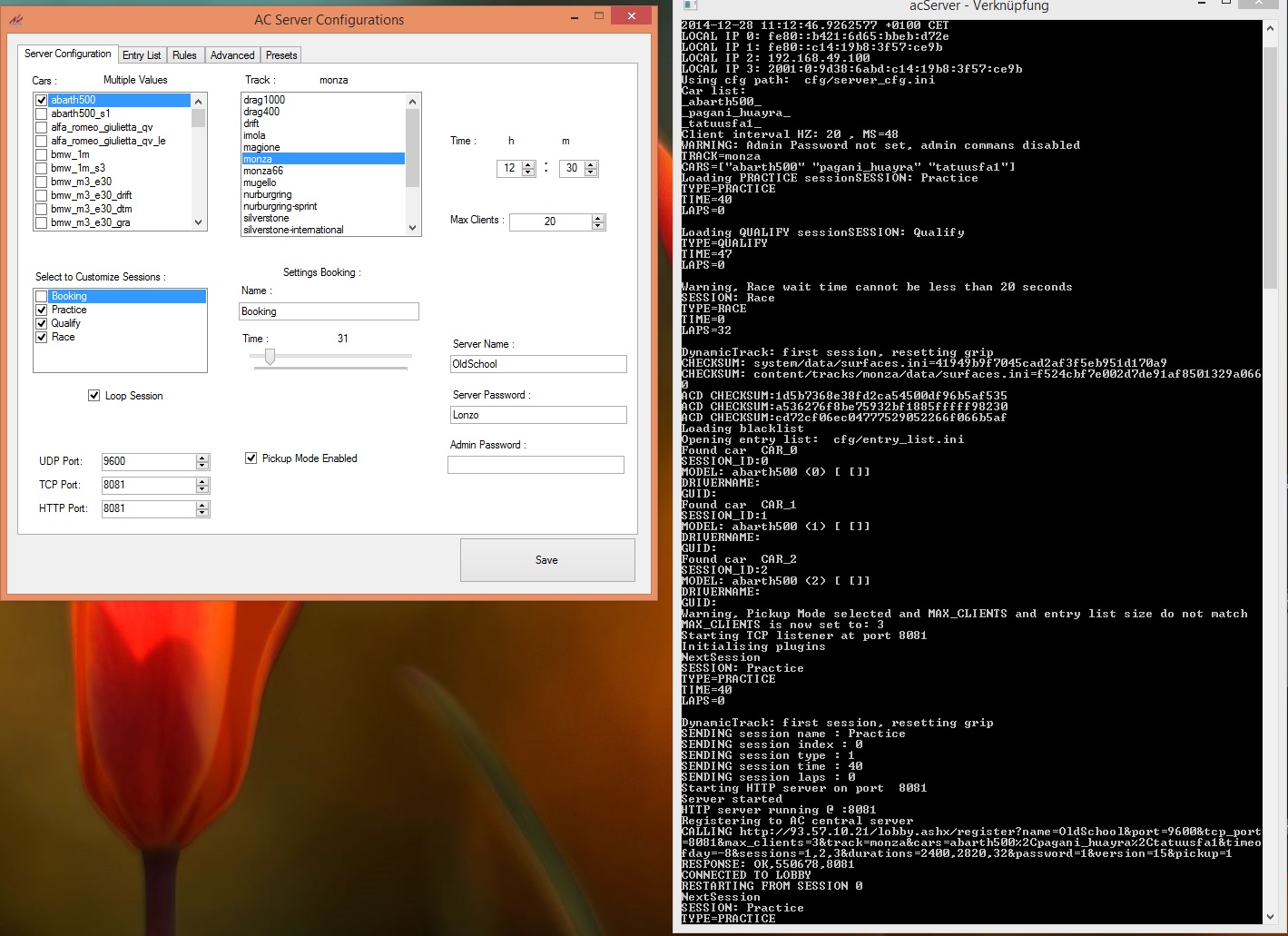Switch to the Presets tab
This screenshot has width=1288, height=936.
(281, 55)
